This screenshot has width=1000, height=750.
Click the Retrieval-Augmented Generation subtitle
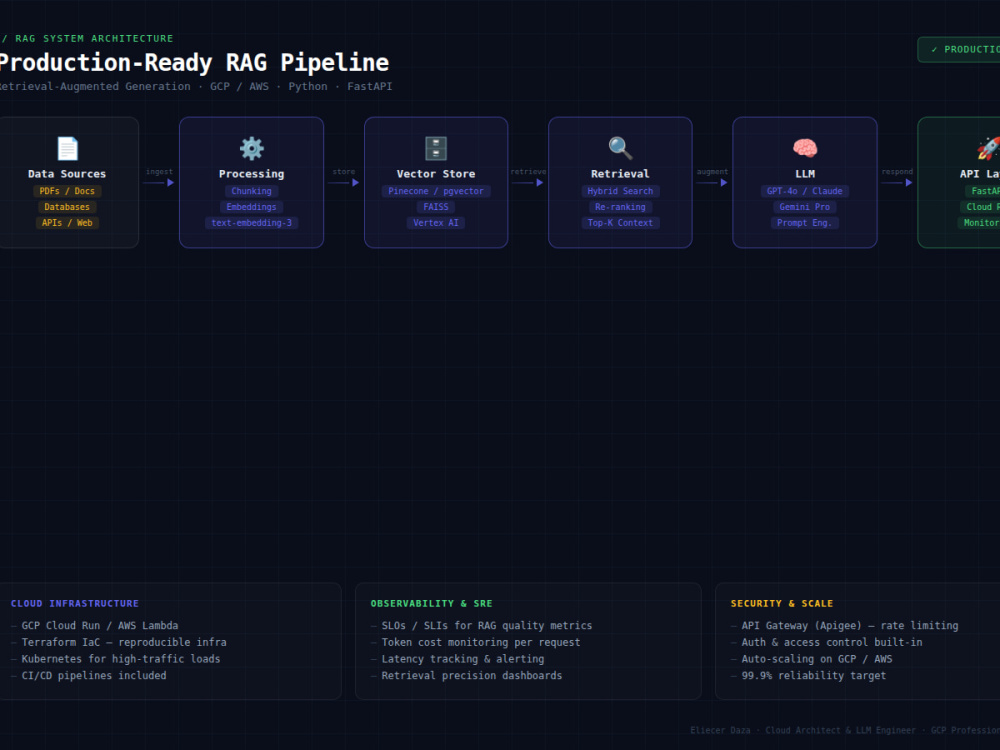point(95,87)
